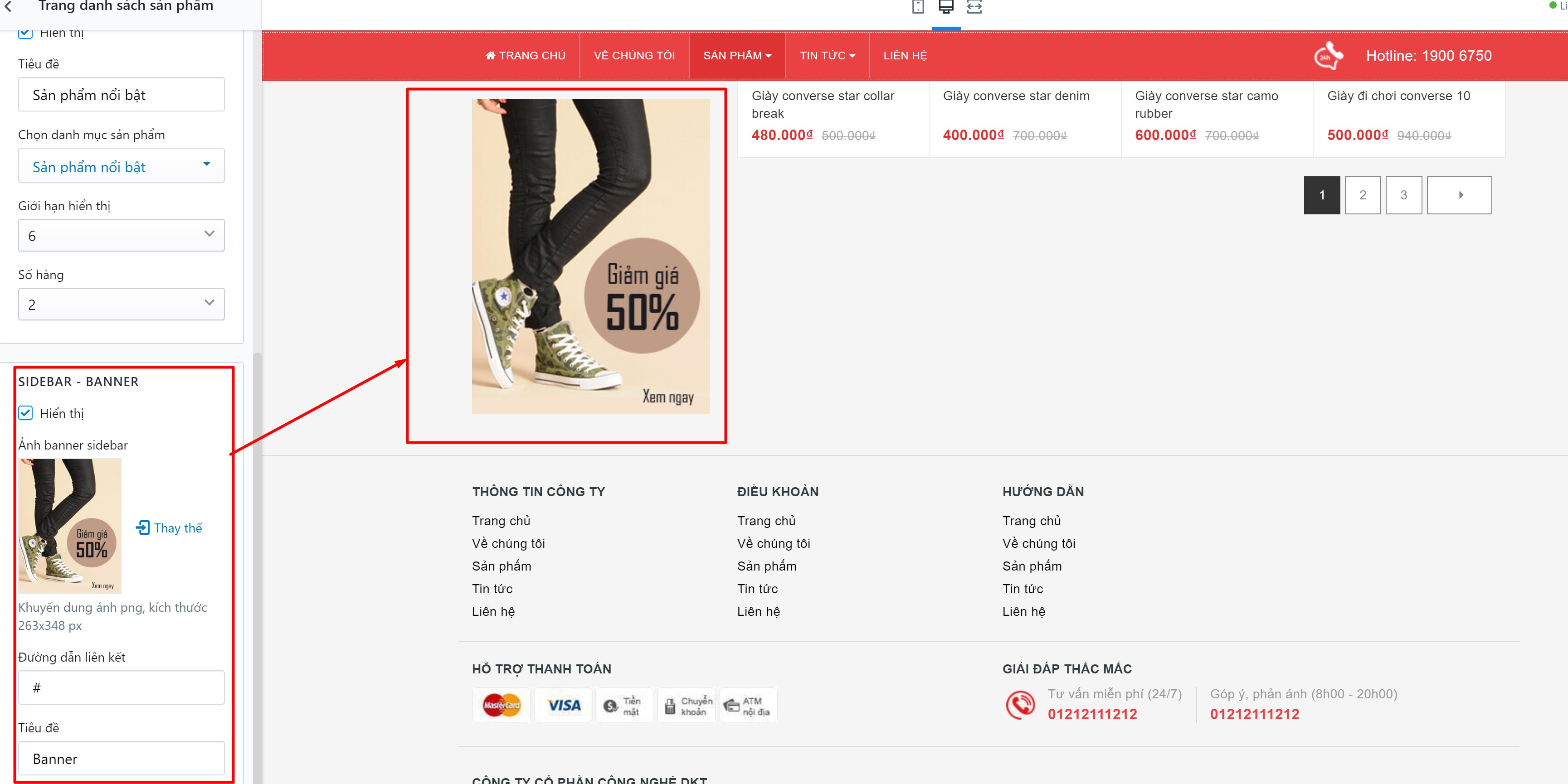Image resolution: width=1568 pixels, height=784 pixels.
Task: Switch to mobile preview icon
Action: (x=918, y=7)
